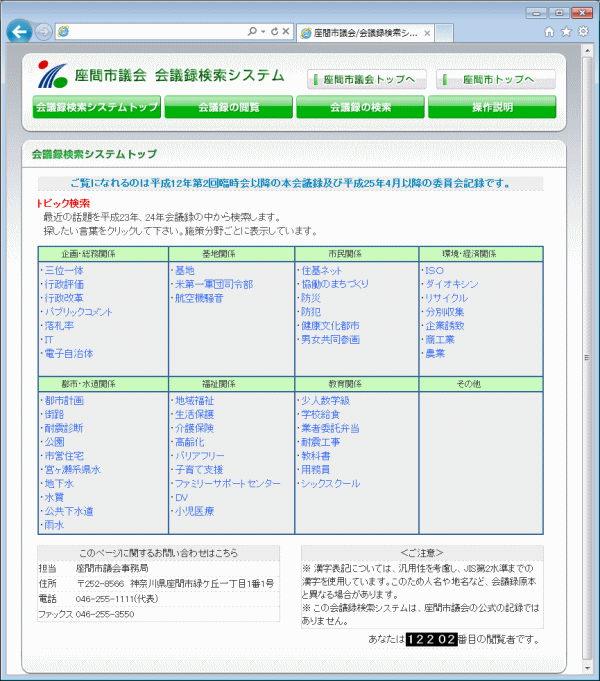Screen dimensions: 600x681
Task: Click the browser home icon
Action: 549,32
